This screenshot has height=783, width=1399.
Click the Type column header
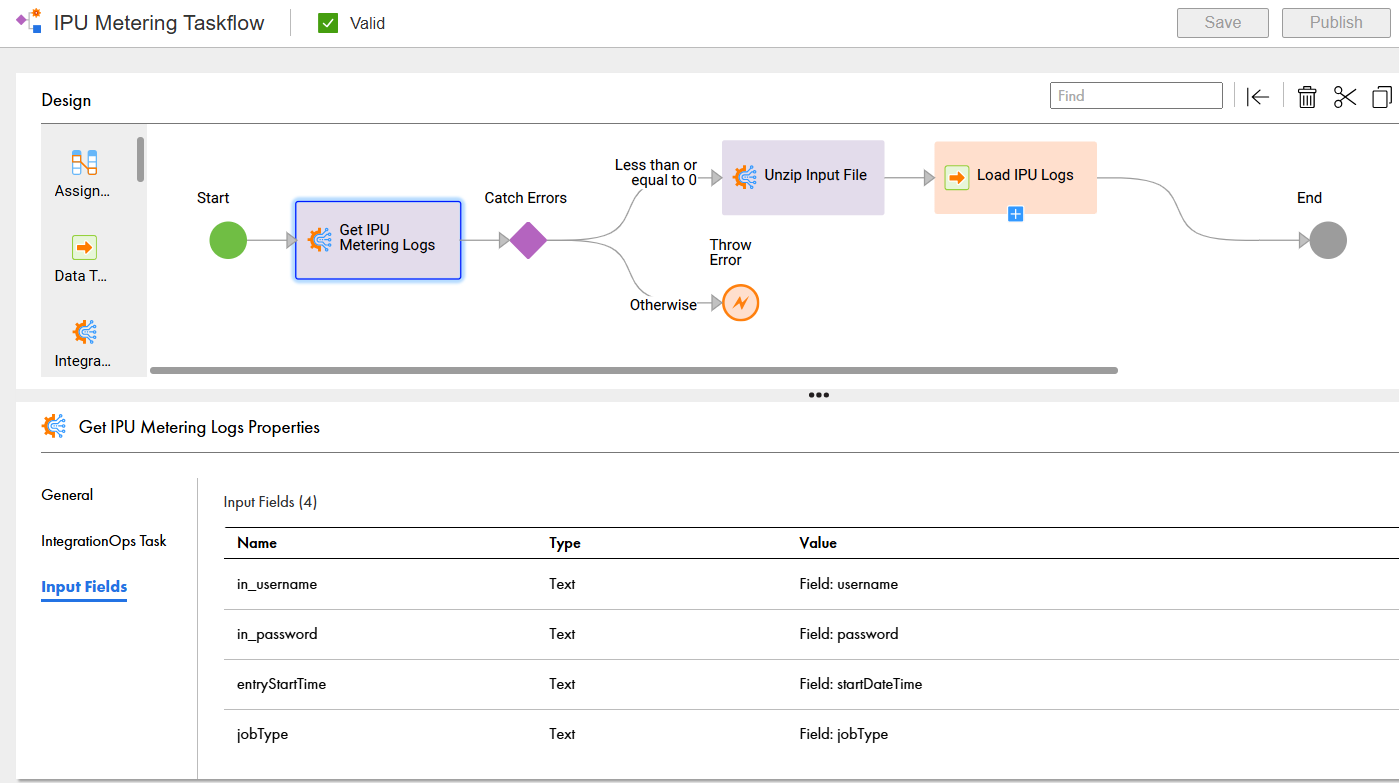(x=565, y=543)
